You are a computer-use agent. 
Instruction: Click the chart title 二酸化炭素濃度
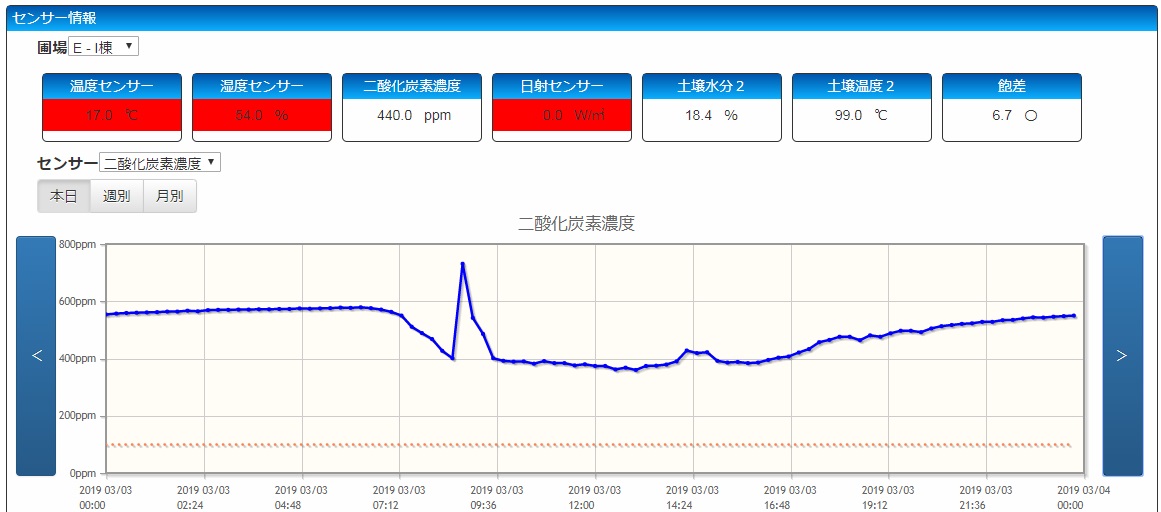click(576, 224)
